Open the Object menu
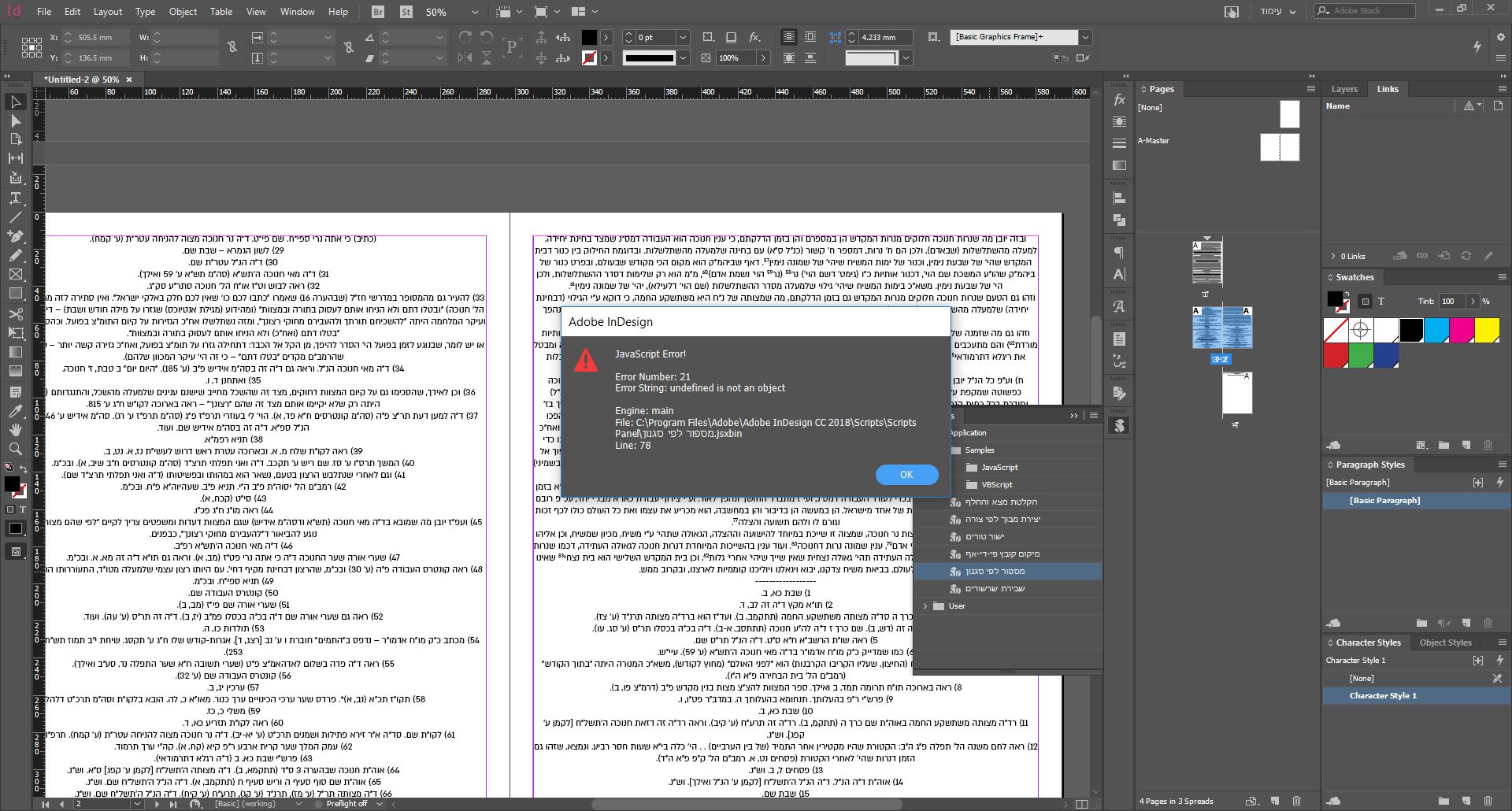Screen dimensions: 1512x811 pyautogui.click(x=183, y=12)
